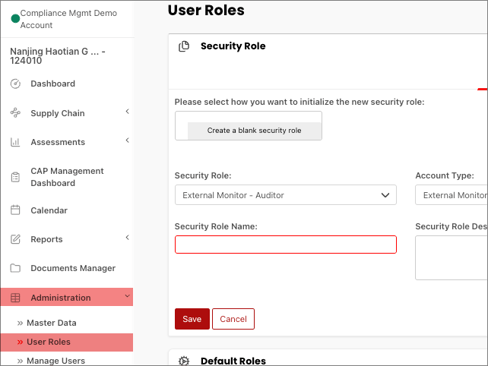
Task: Click Create a blank security role
Action: pos(254,130)
